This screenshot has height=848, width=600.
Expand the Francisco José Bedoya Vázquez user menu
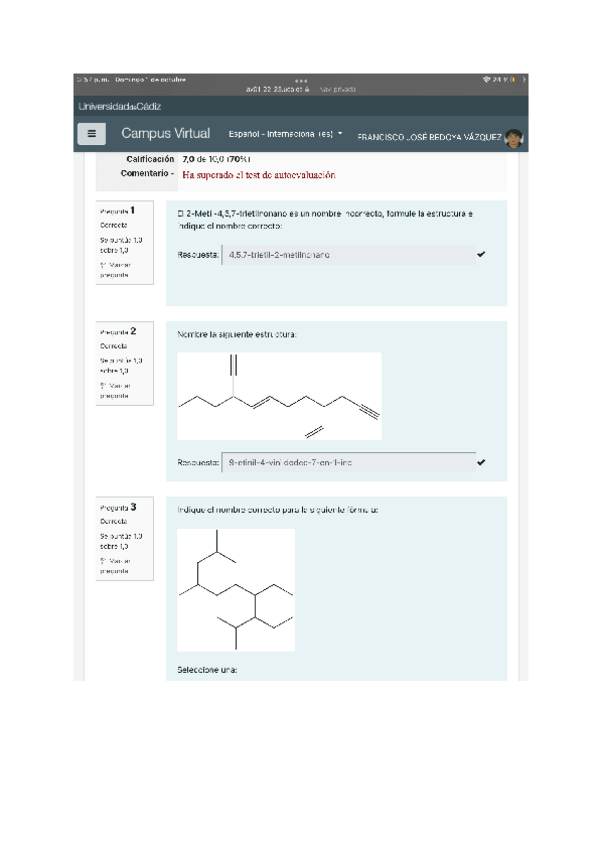point(430,136)
